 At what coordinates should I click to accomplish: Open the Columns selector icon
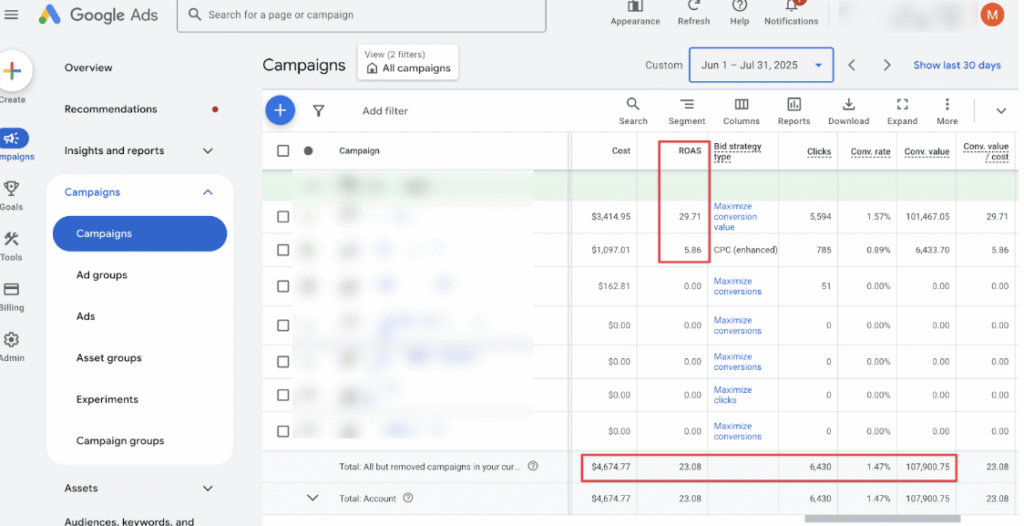[x=741, y=104]
